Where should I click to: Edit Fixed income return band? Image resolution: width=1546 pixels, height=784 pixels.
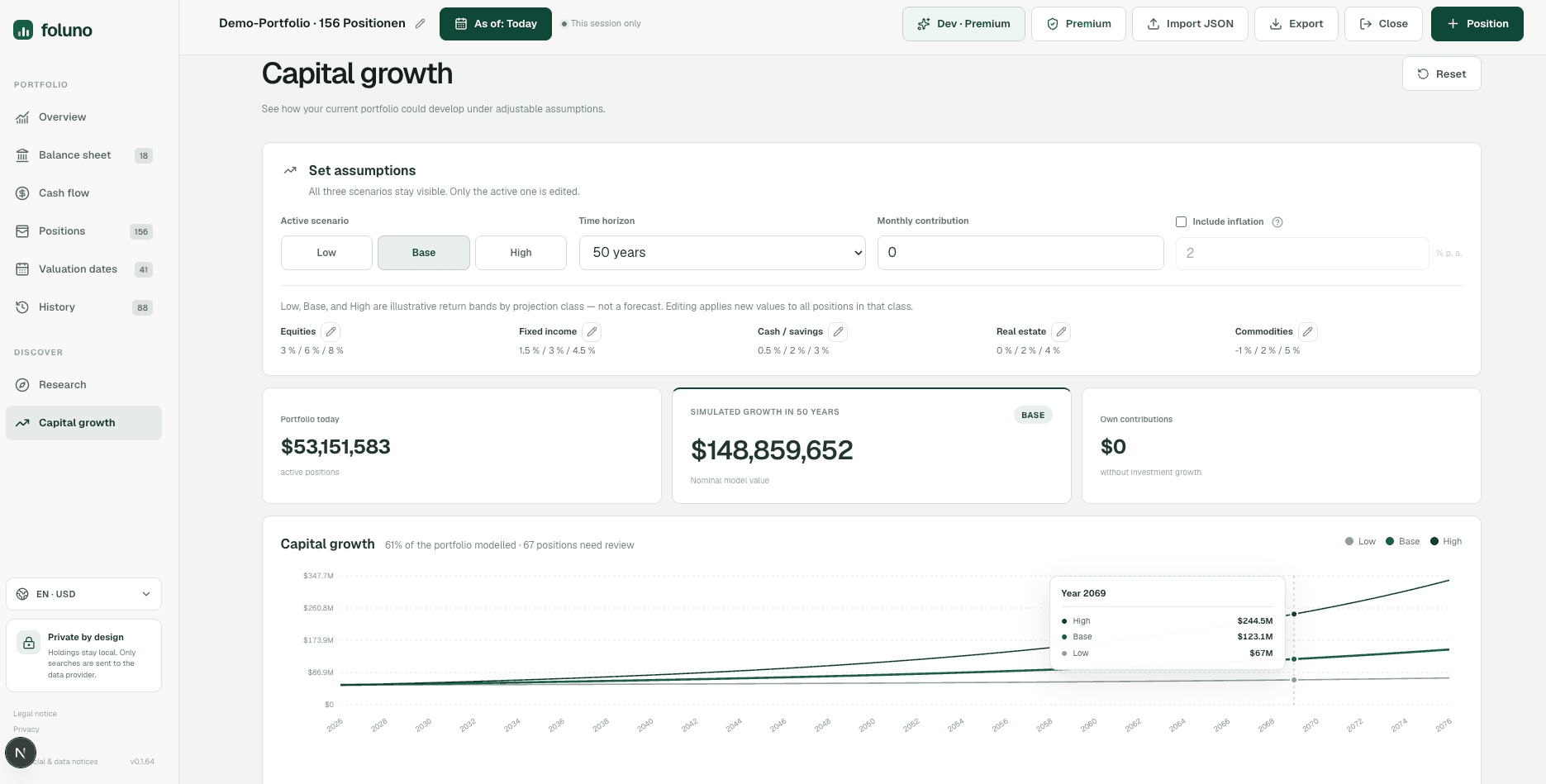(x=592, y=331)
